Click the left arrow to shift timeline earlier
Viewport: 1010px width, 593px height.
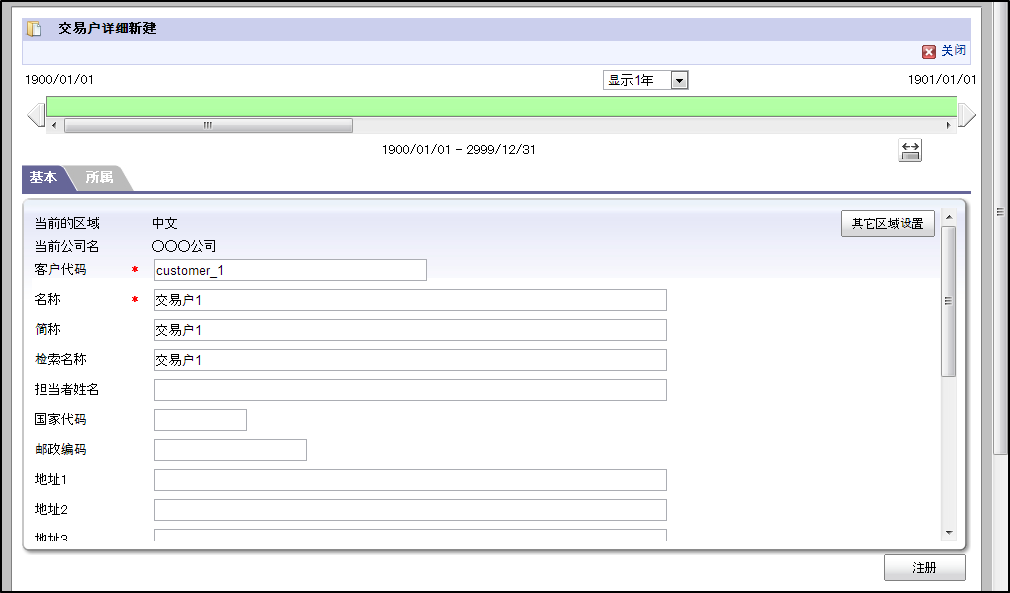pyautogui.click(x=36, y=115)
